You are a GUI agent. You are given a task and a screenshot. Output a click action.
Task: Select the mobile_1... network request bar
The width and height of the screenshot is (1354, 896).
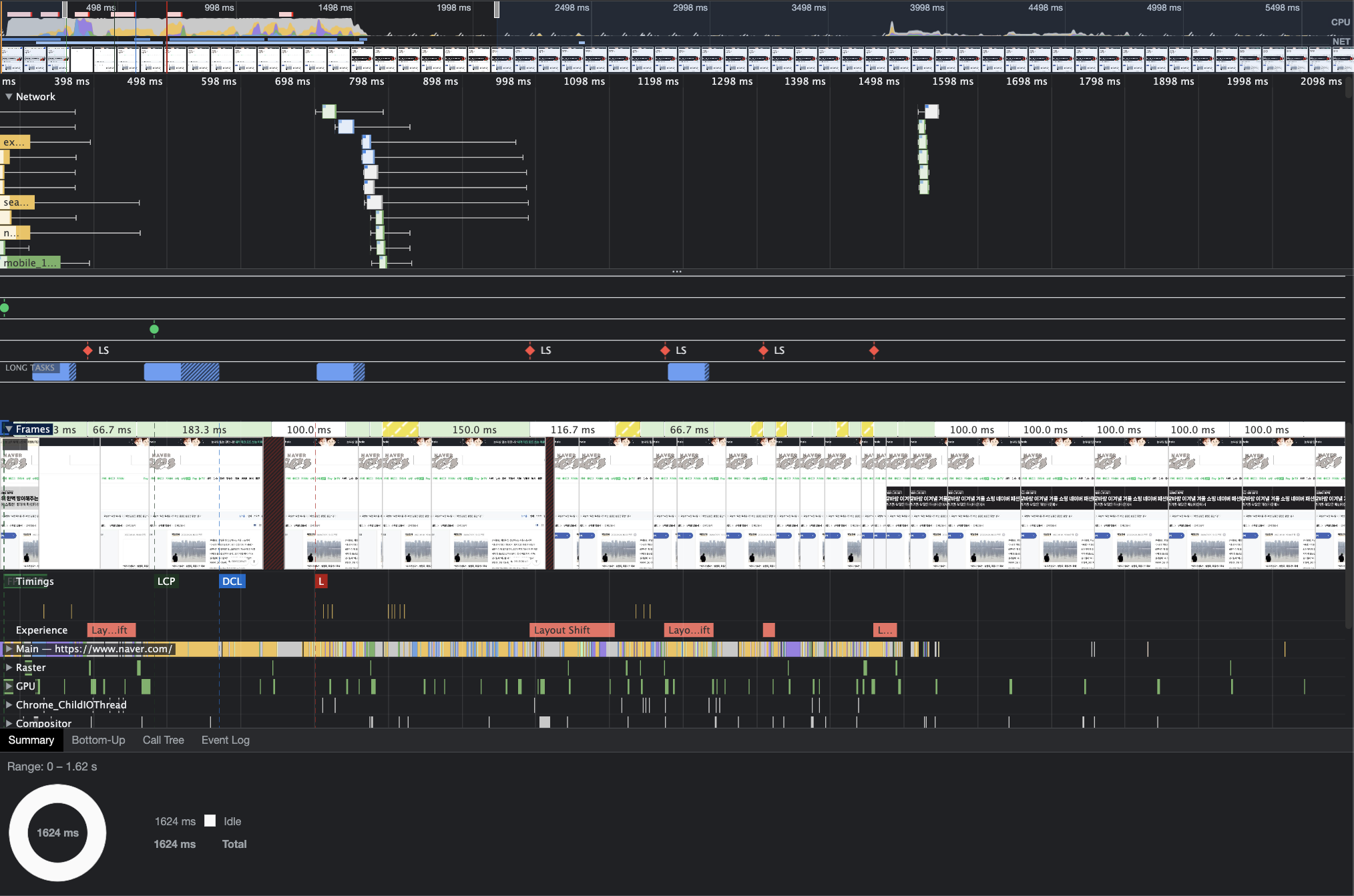30,262
